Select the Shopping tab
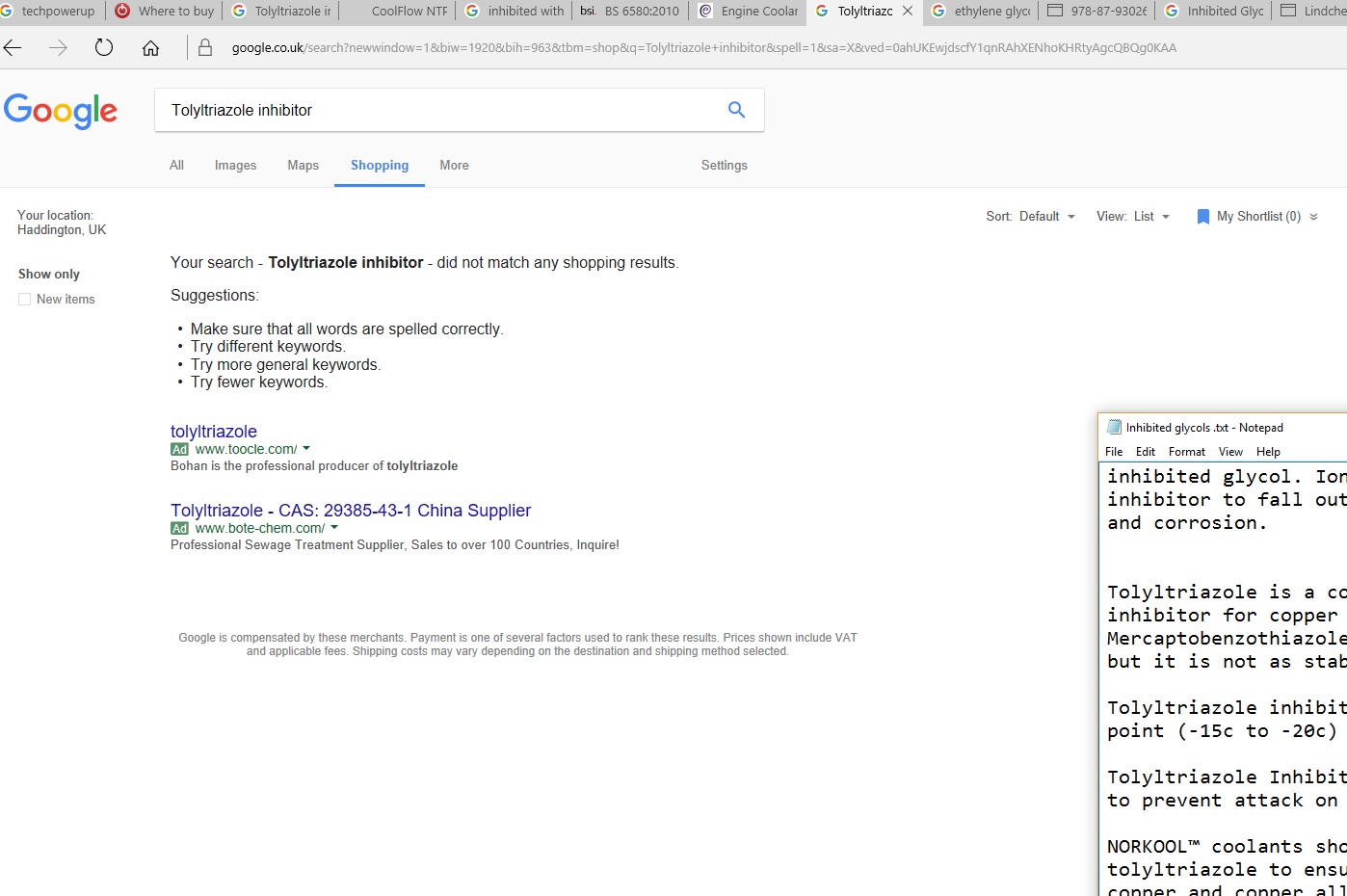This screenshot has height=896, width=1347. click(x=380, y=166)
